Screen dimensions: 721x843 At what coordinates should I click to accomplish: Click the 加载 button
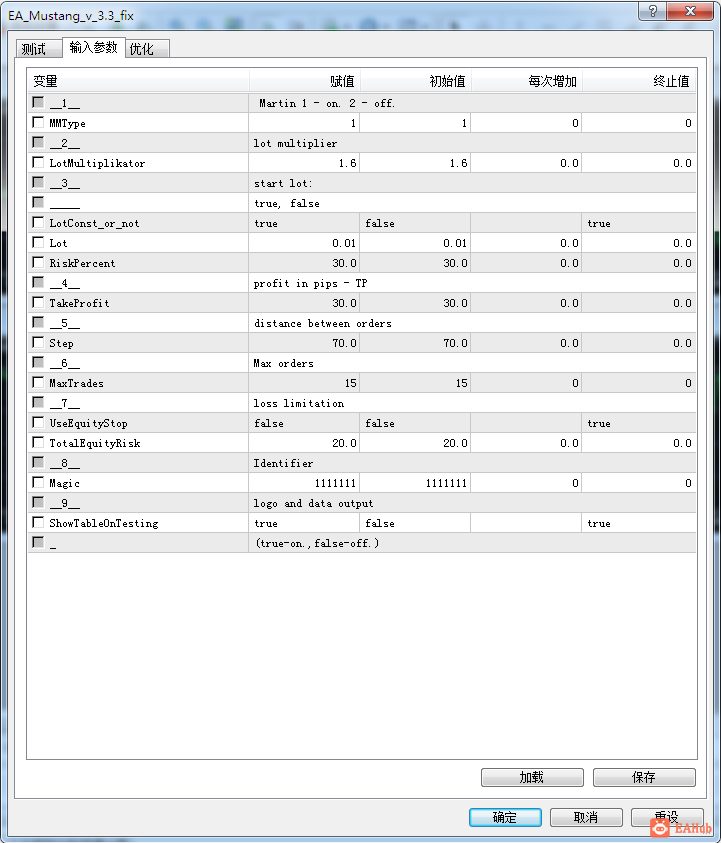(532, 777)
